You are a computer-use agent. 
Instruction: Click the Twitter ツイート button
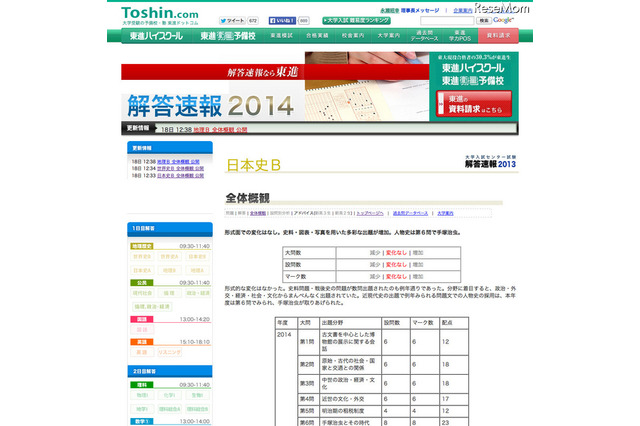point(232,20)
